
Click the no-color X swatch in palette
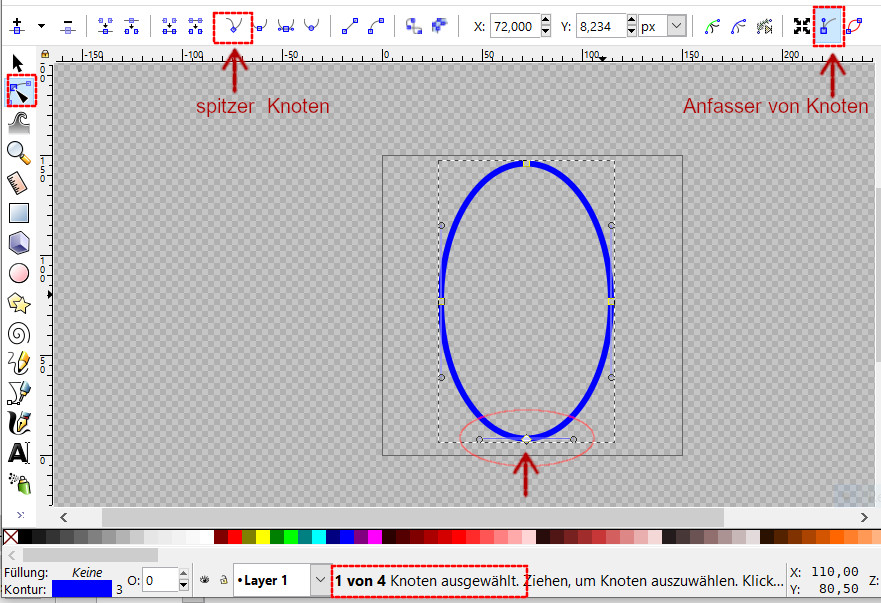point(10,537)
